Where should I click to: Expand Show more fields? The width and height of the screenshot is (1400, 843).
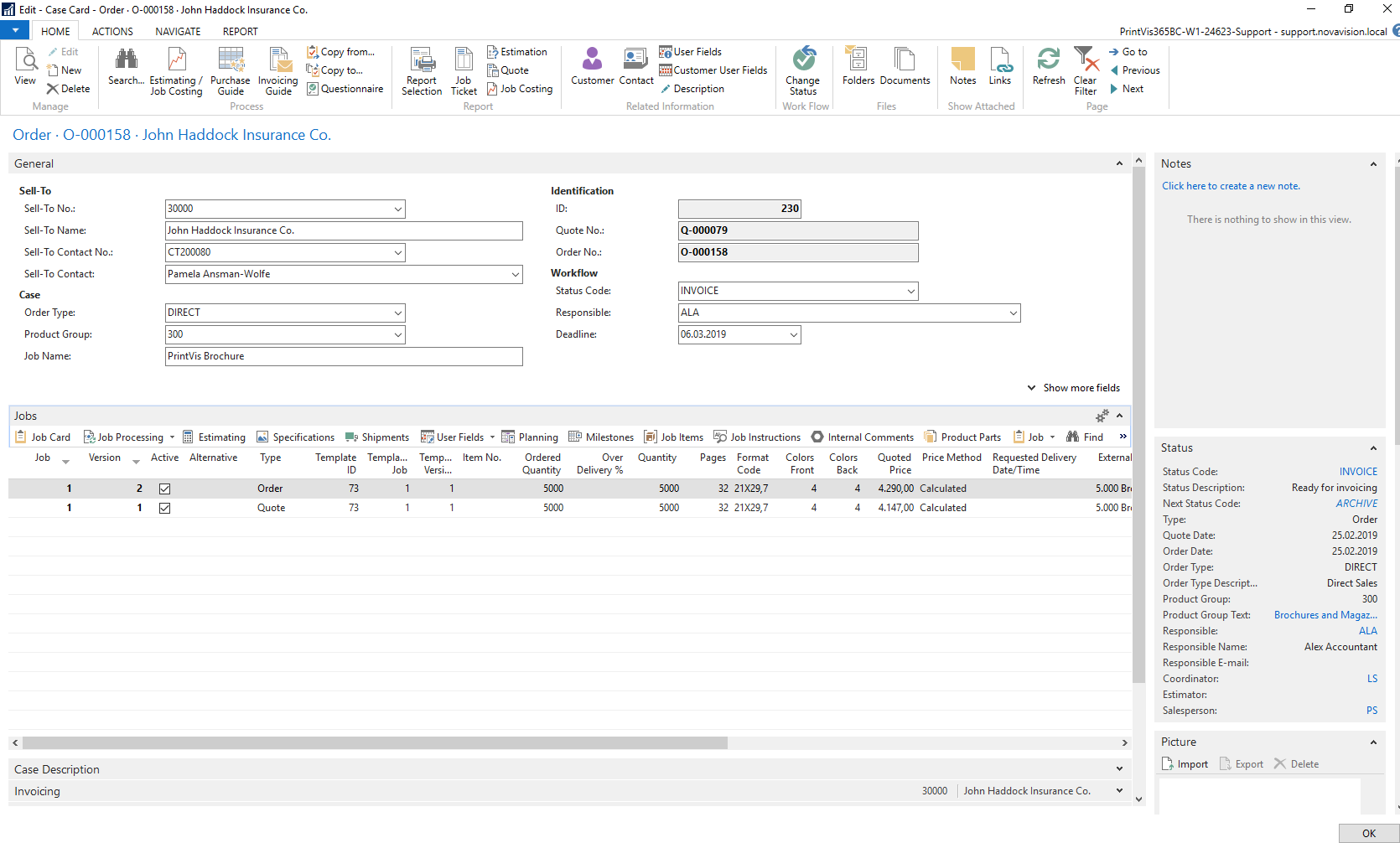pyautogui.click(x=1074, y=388)
